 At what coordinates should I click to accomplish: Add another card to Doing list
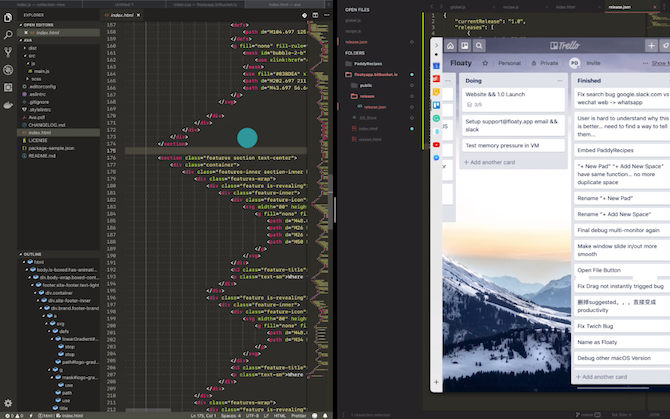[x=492, y=162]
